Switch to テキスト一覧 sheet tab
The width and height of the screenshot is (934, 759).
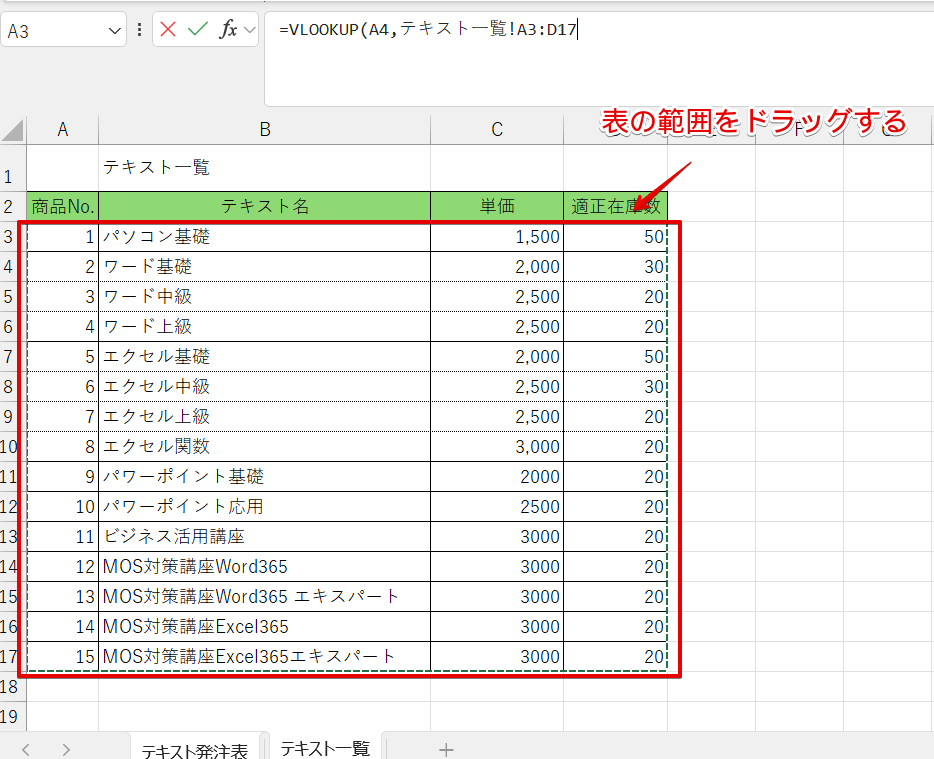pos(325,748)
